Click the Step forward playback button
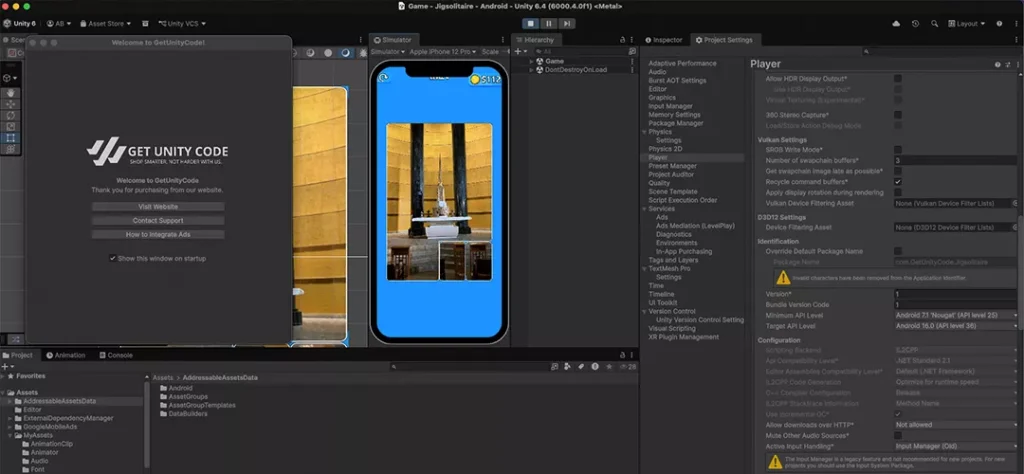Image resolution: width=1024 pixels, height=474 pixels. pos(568,22)
